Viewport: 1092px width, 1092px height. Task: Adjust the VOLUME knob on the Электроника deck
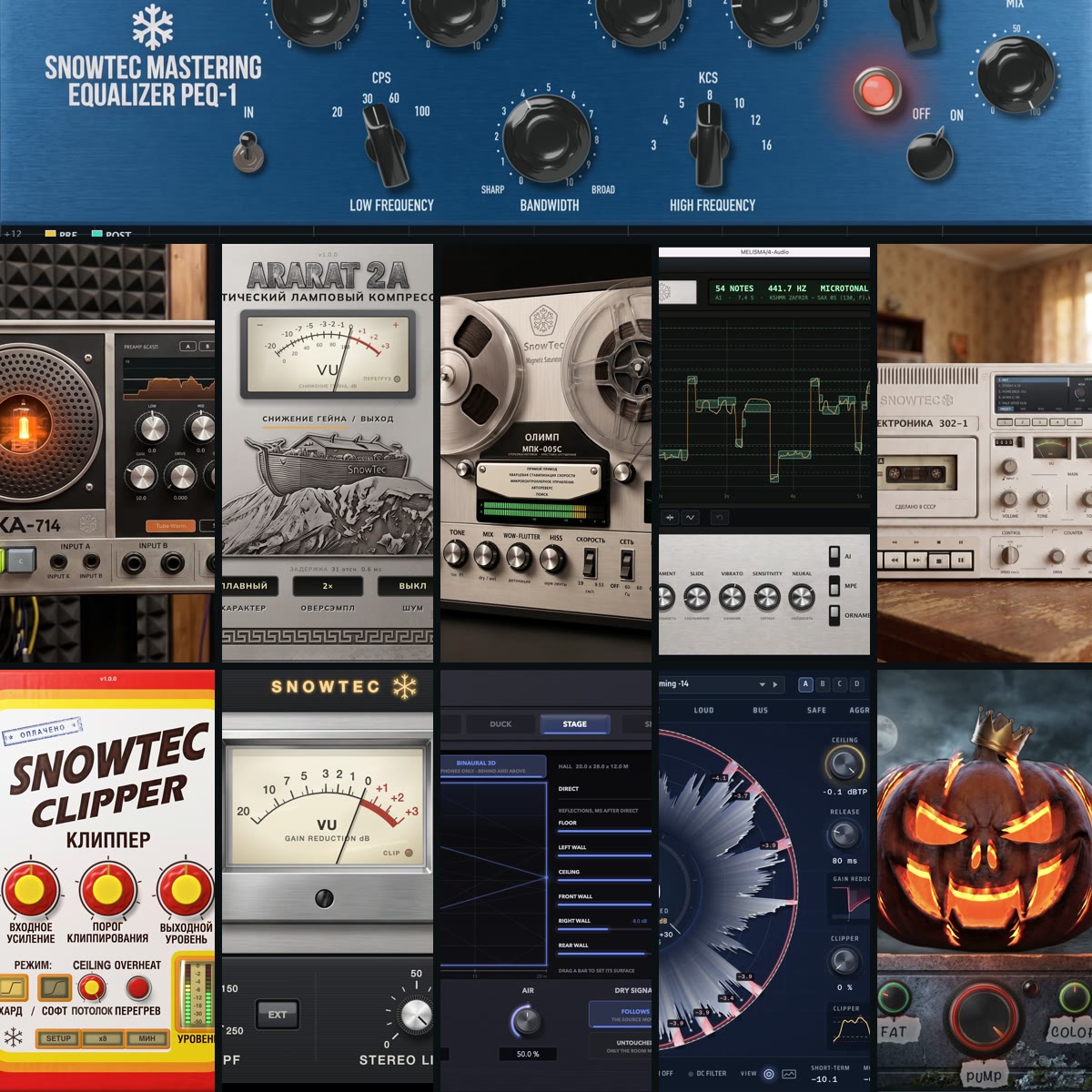click(x=1008, y=498)
